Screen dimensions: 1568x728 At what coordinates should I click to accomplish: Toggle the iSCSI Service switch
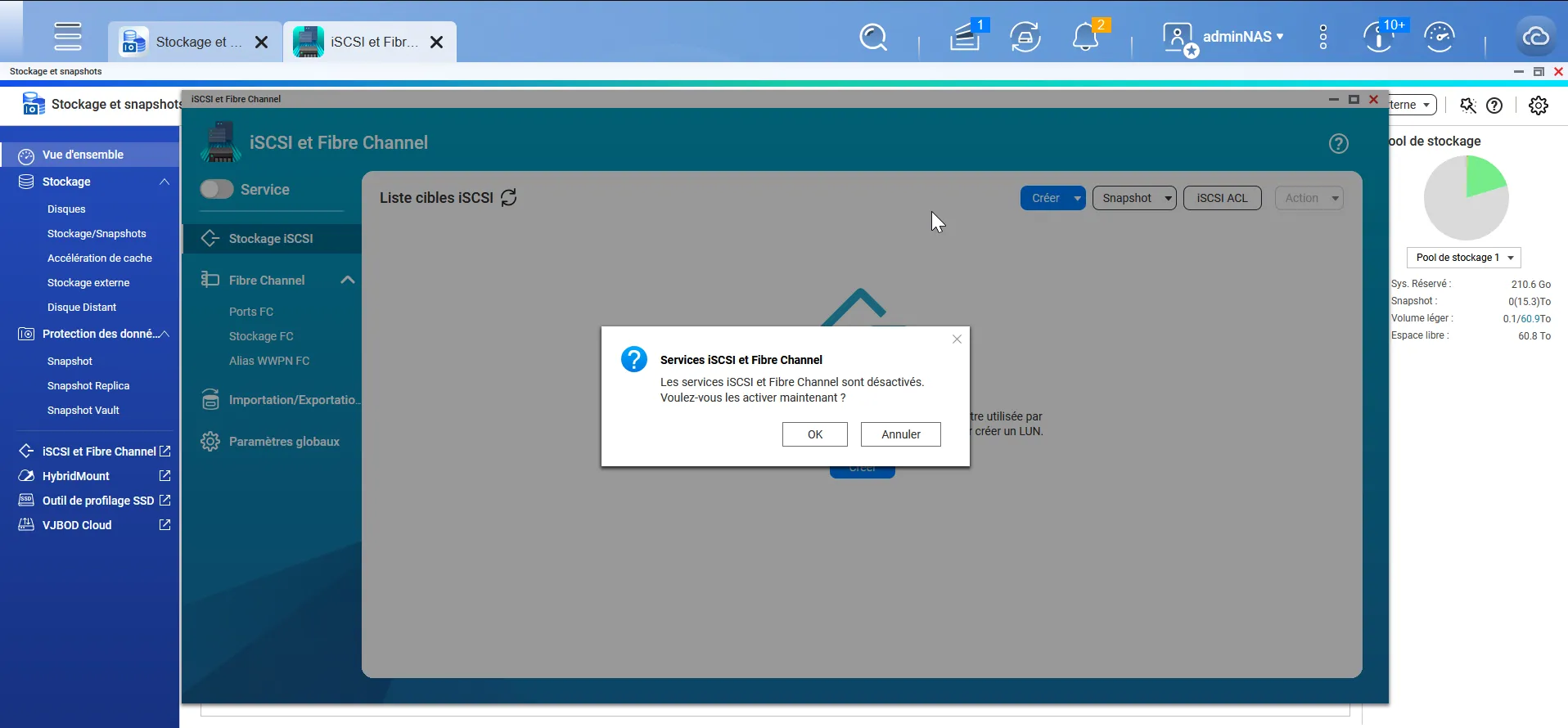[x=217, y=190]
